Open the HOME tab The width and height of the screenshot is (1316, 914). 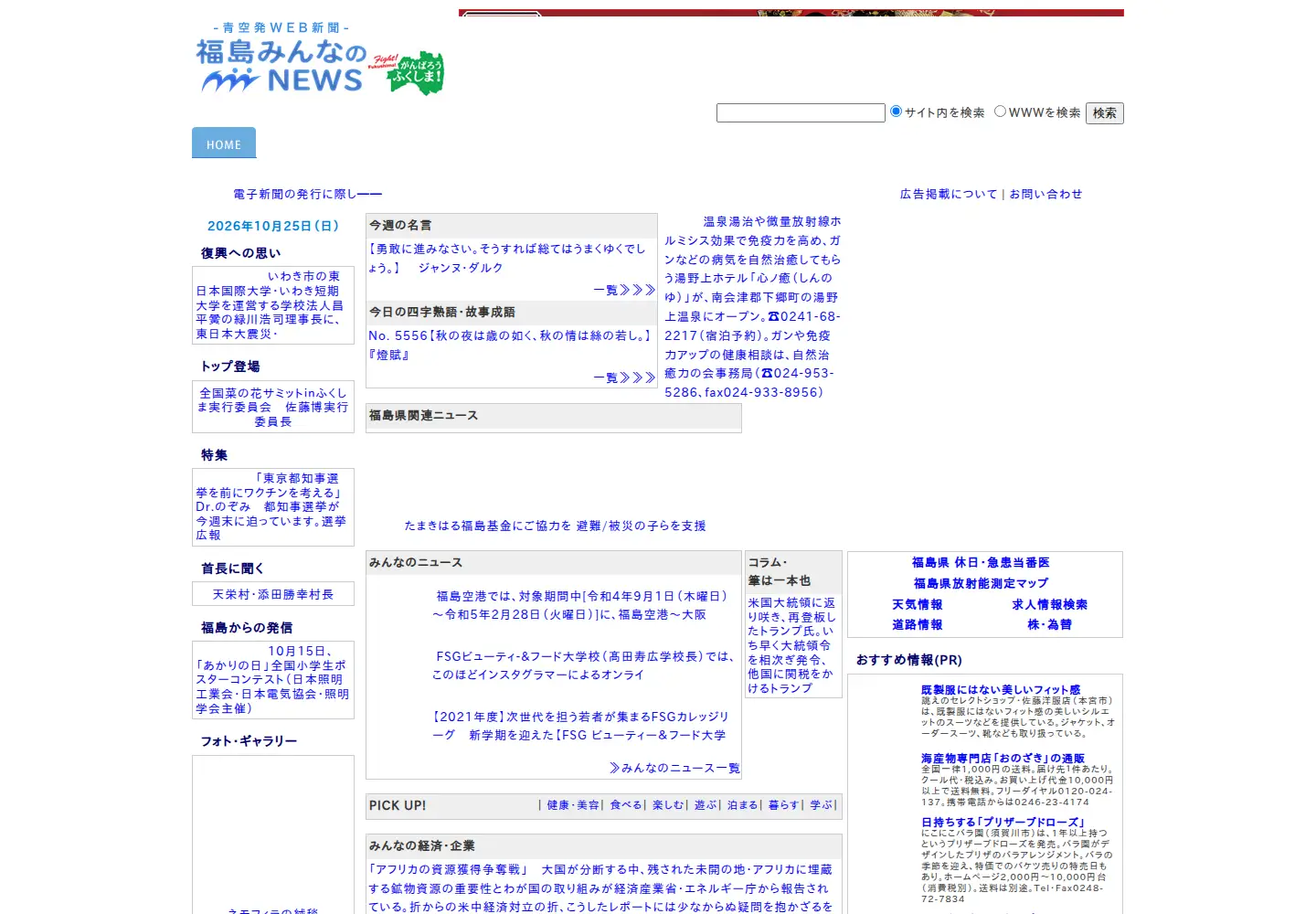click(224, 143)
